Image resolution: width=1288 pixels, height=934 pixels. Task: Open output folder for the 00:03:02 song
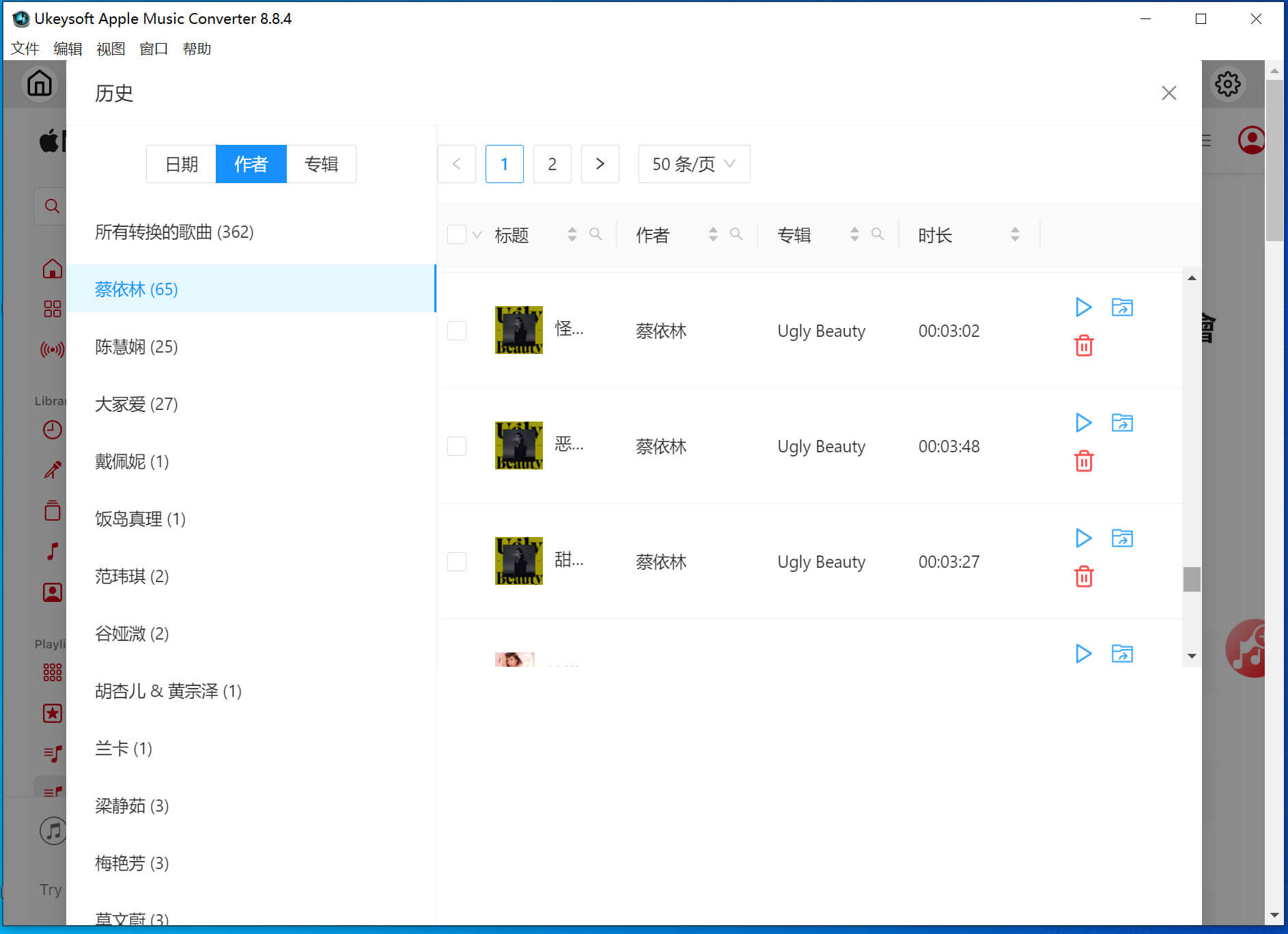(1122, 307)
